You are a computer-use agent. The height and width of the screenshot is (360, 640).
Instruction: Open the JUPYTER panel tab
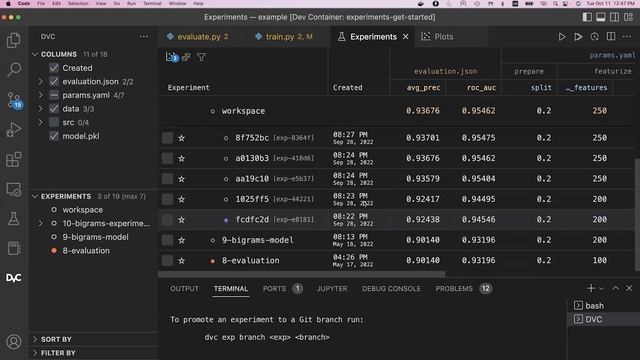332,289
